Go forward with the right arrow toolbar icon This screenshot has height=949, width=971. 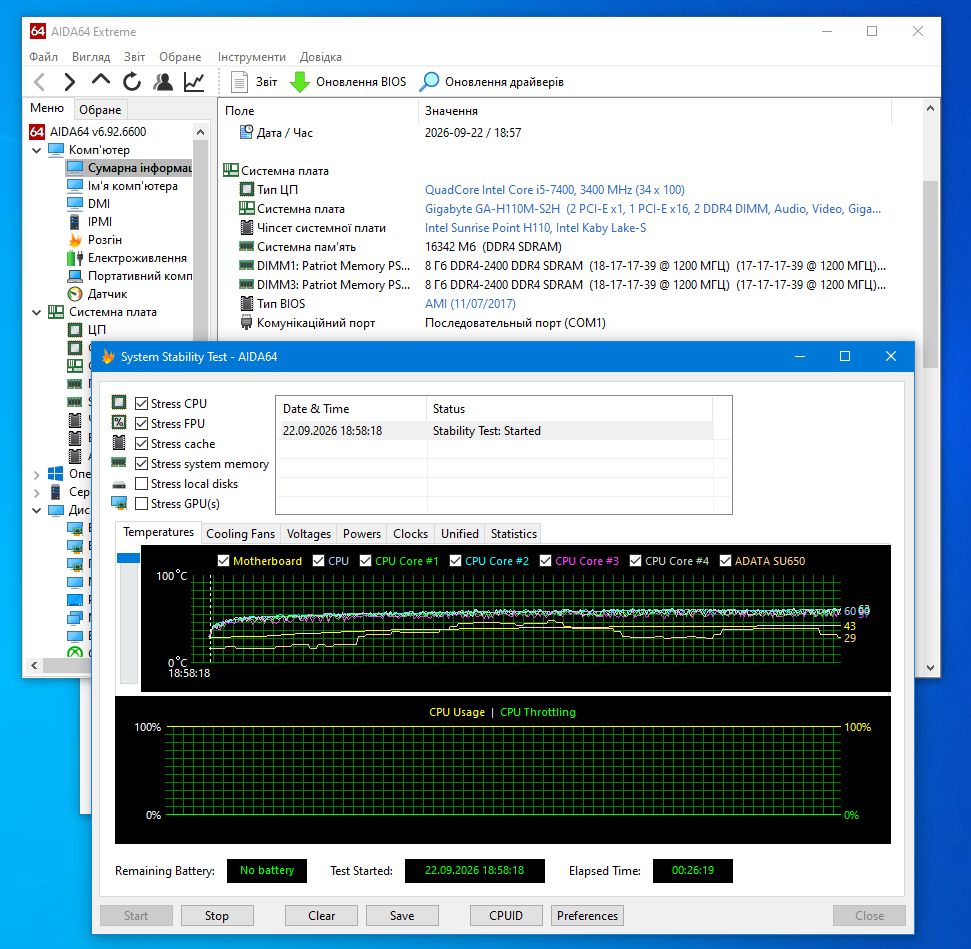click(69, 82)
